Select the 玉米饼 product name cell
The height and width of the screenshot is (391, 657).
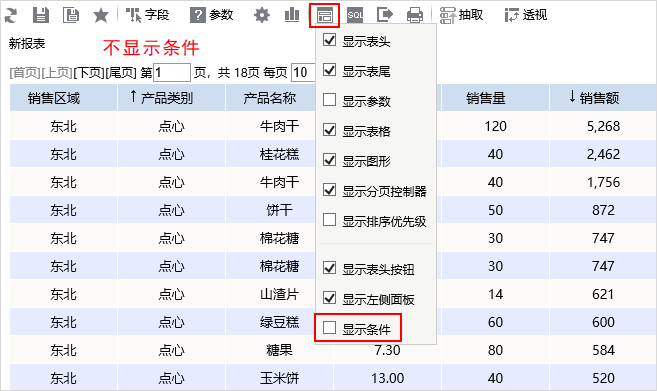click(279, 378)
